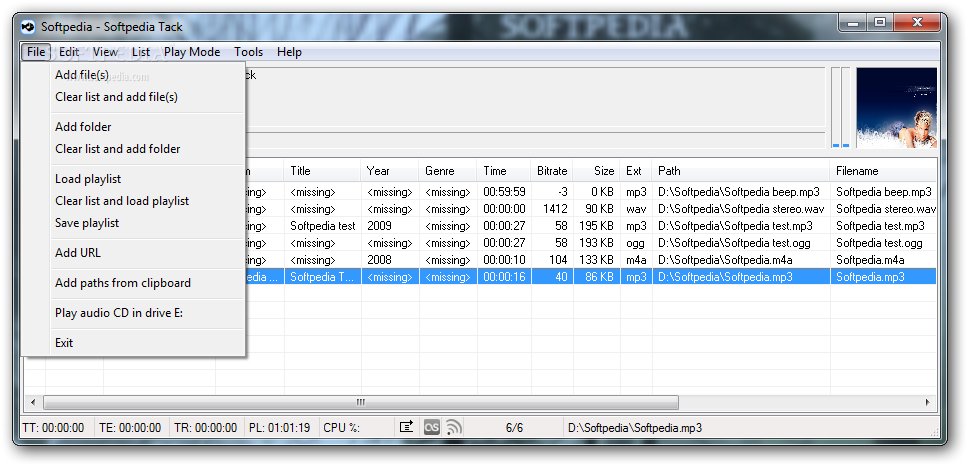Select the Softpedia test.ogg filename cell
Screen dimensions: 968x466
[x=883, y=243]
